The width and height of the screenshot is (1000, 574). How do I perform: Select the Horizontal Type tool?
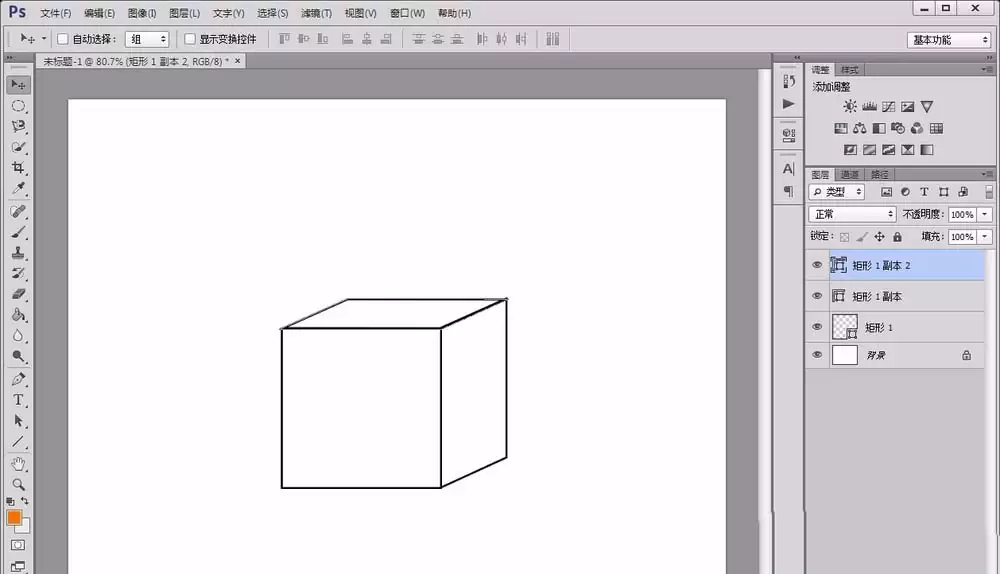(18, 401)
